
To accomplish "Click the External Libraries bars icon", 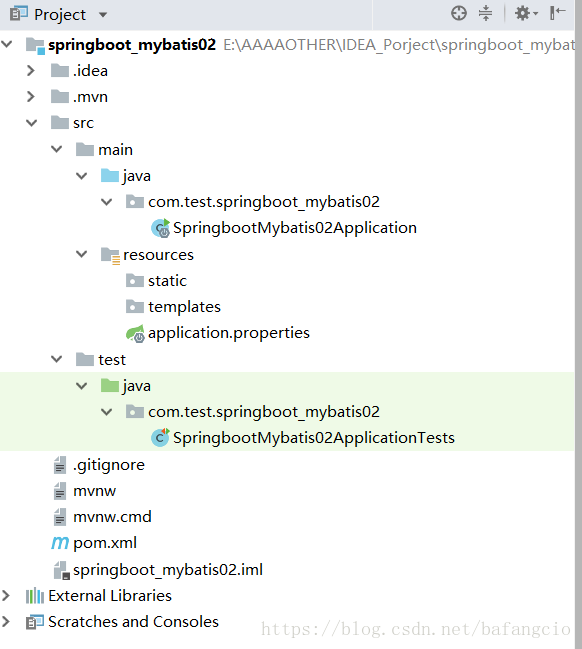I will click(x=35, y=596).
